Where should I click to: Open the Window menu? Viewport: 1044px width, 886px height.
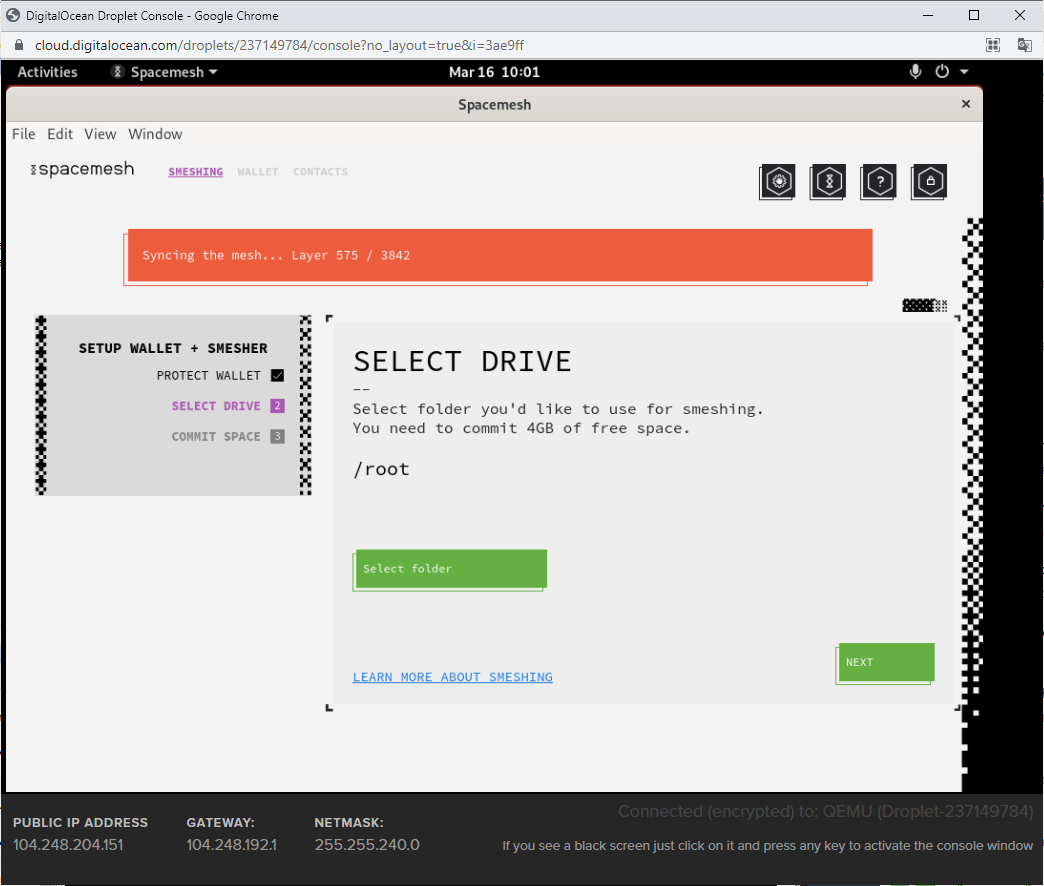tap(155, 134)
